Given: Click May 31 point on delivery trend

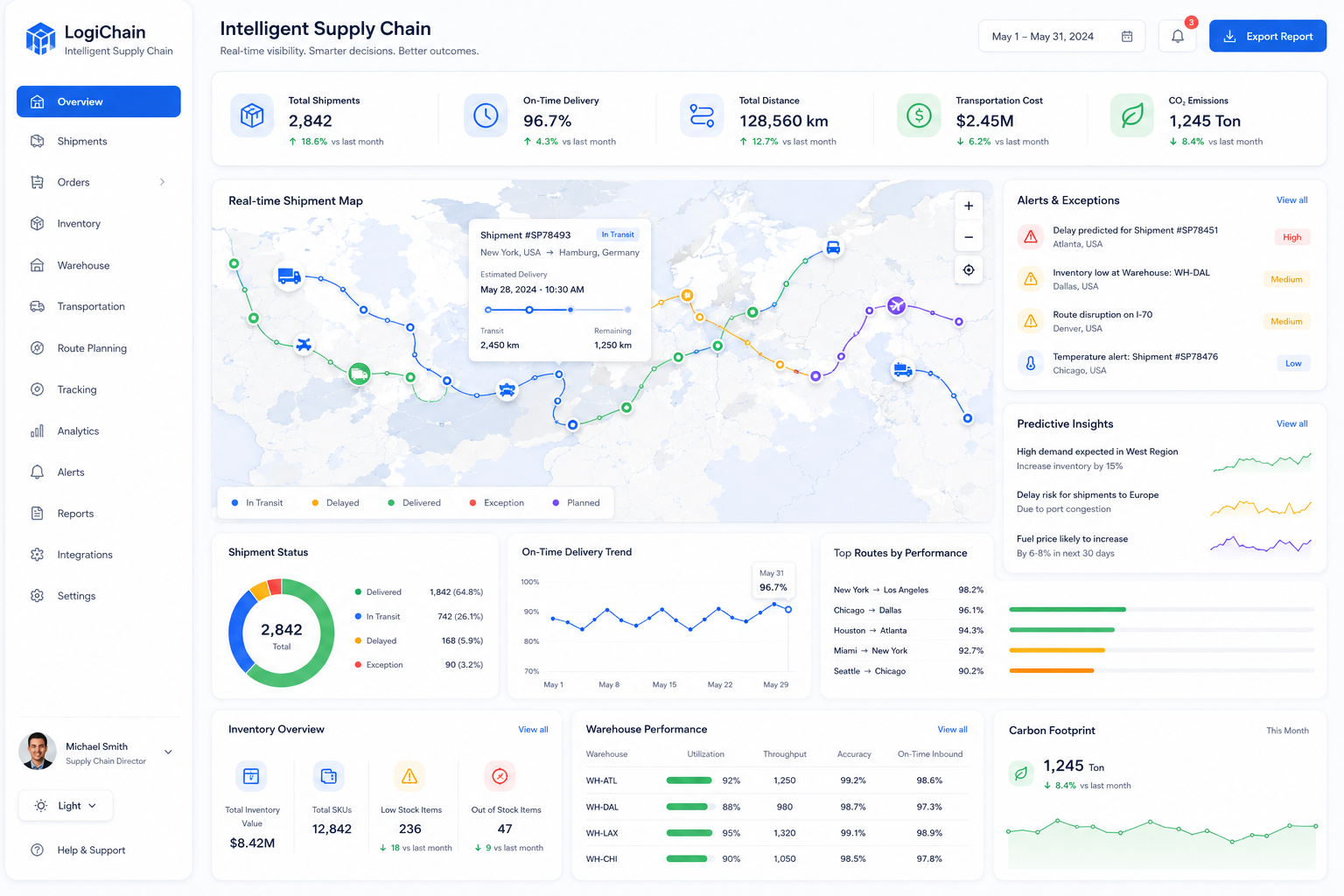Looking at the screenshot, I should 788,609.
